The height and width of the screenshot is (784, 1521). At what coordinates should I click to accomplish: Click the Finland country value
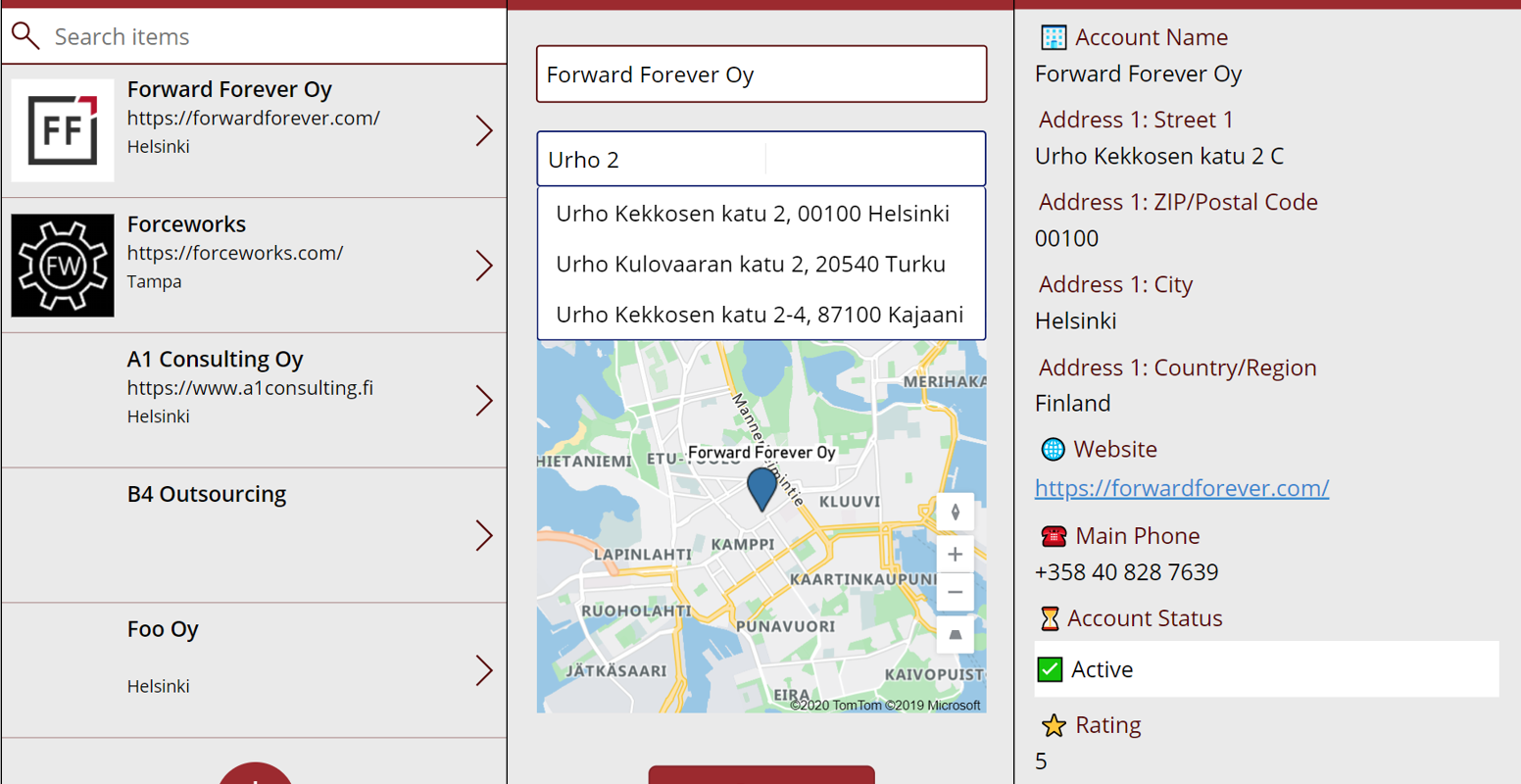[1073, 404]
